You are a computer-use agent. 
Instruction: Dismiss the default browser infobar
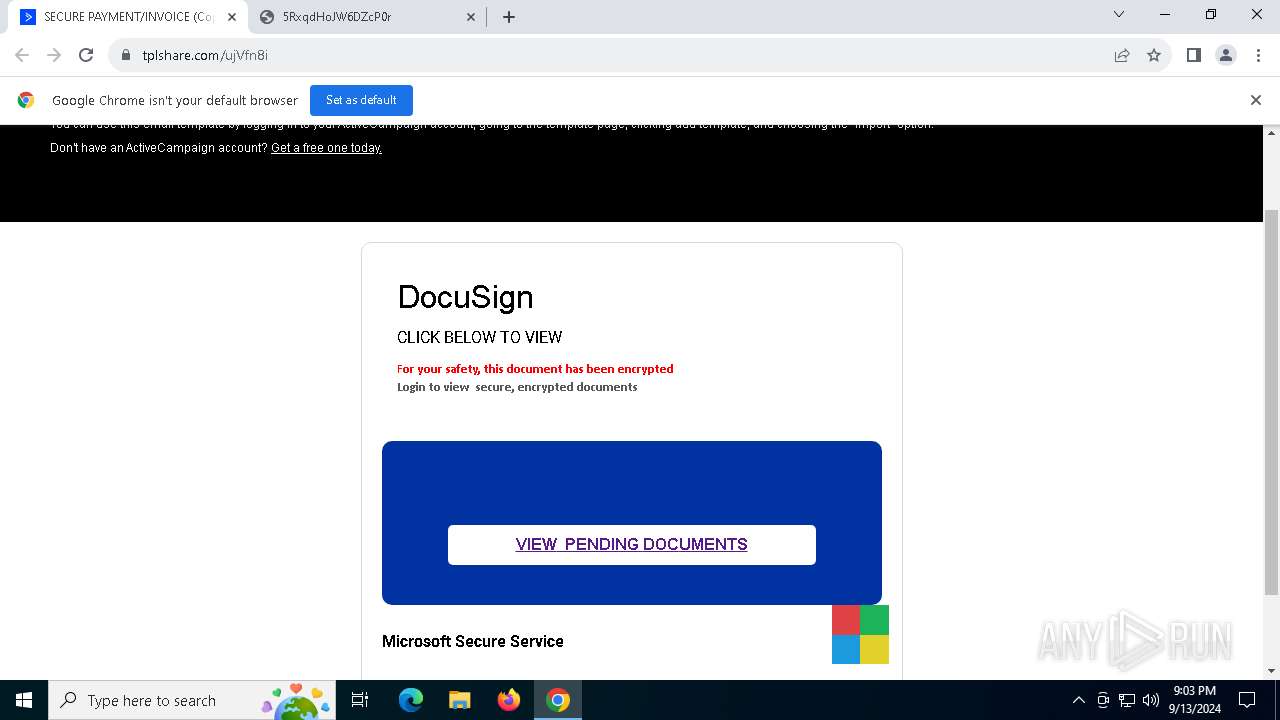click(1256, 100)
